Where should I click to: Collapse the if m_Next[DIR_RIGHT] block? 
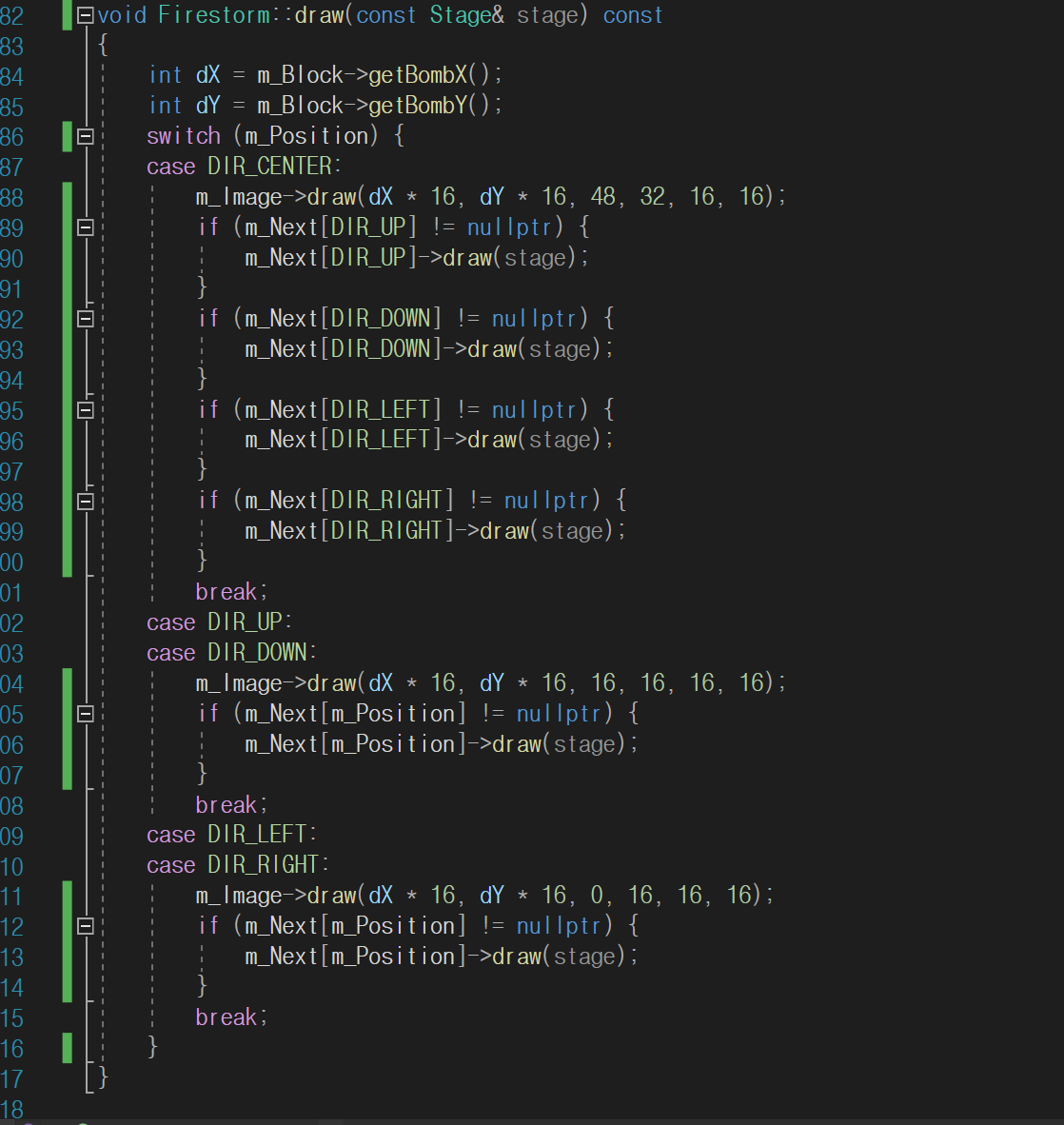[86, 501]
